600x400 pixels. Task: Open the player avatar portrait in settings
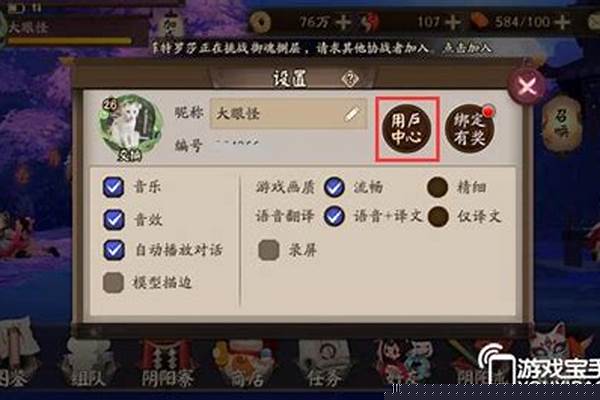click(x=130, y=127)
